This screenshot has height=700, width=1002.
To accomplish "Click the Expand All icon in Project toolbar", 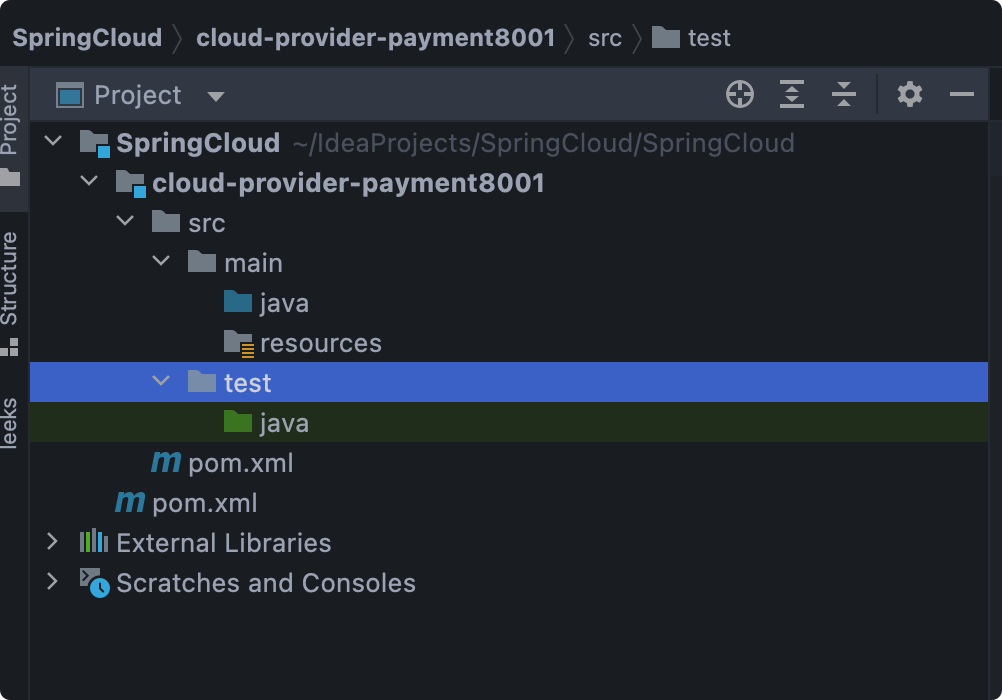I will pyautogui.click(x=791, y=95).
